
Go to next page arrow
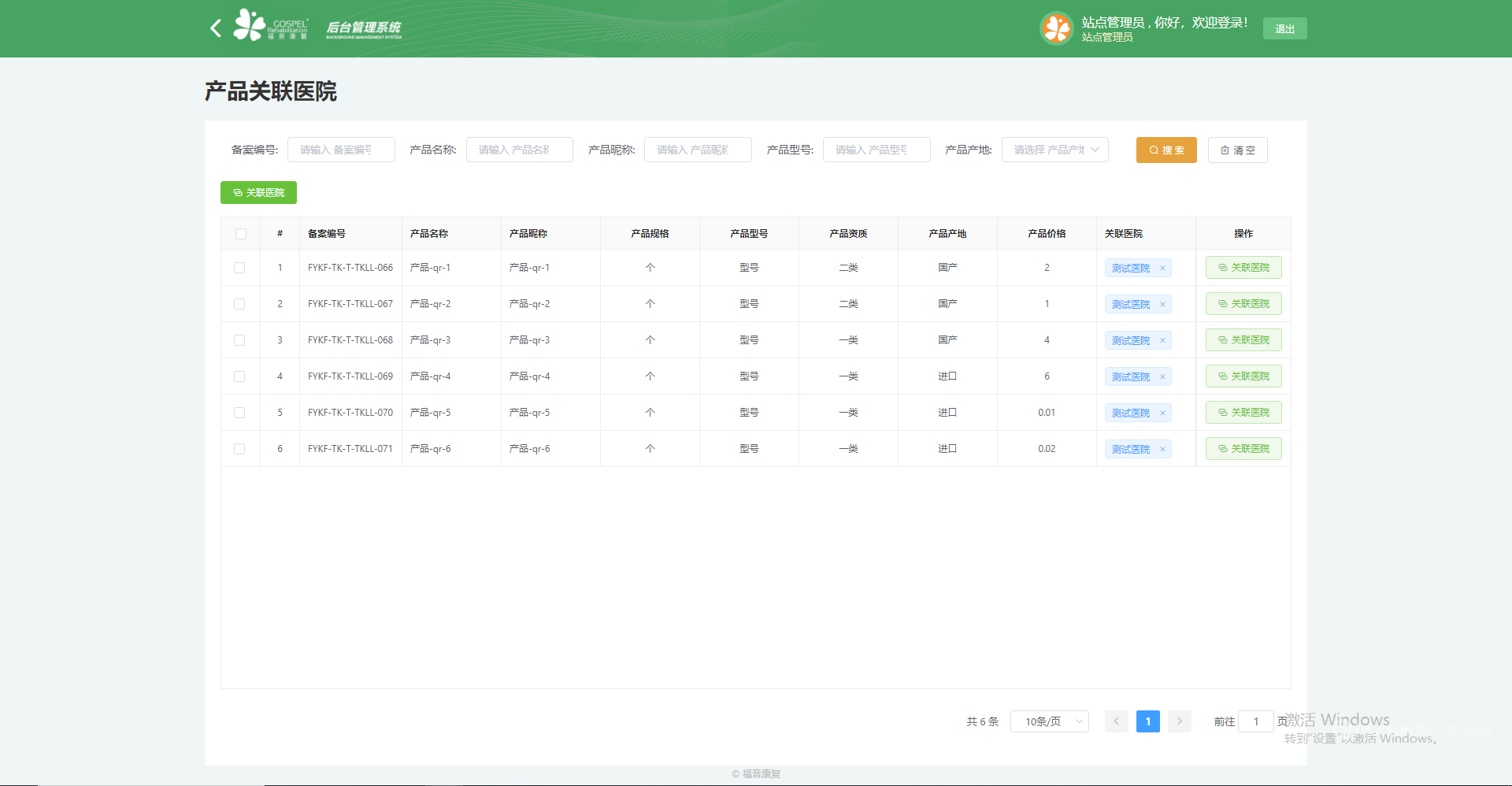click(1179, 721)
